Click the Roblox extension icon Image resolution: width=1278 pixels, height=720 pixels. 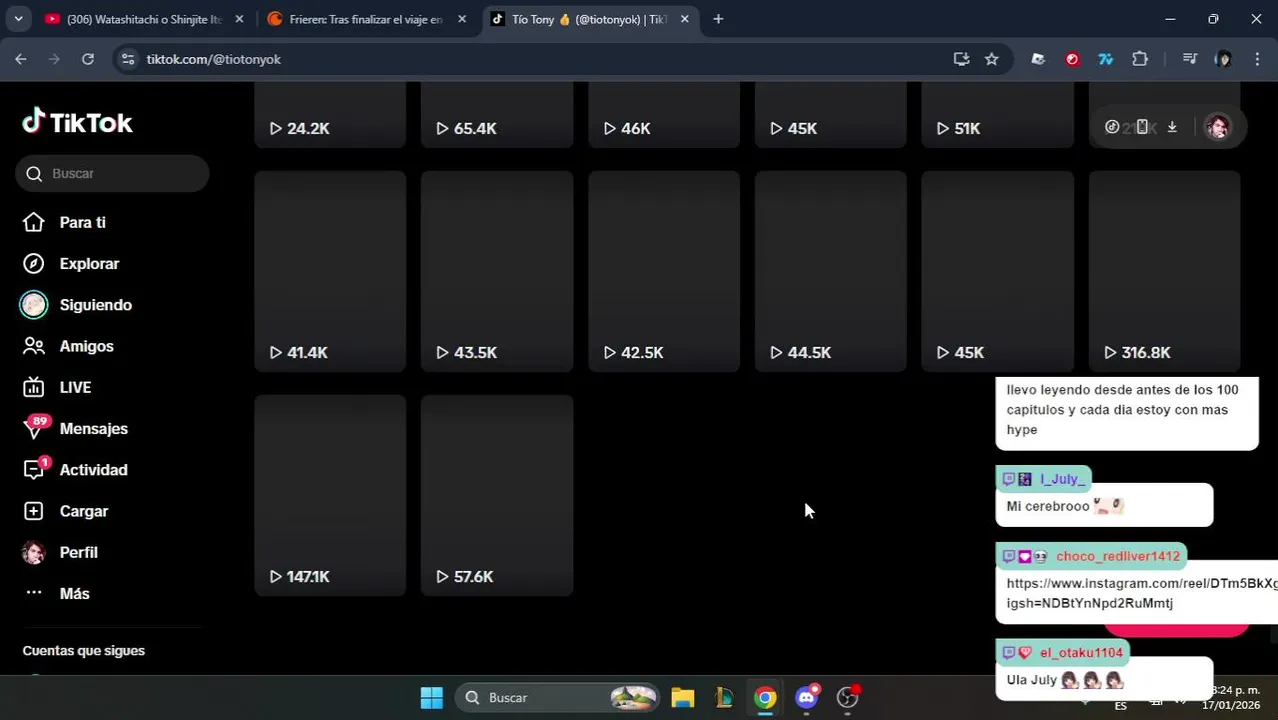point(1038,59)
